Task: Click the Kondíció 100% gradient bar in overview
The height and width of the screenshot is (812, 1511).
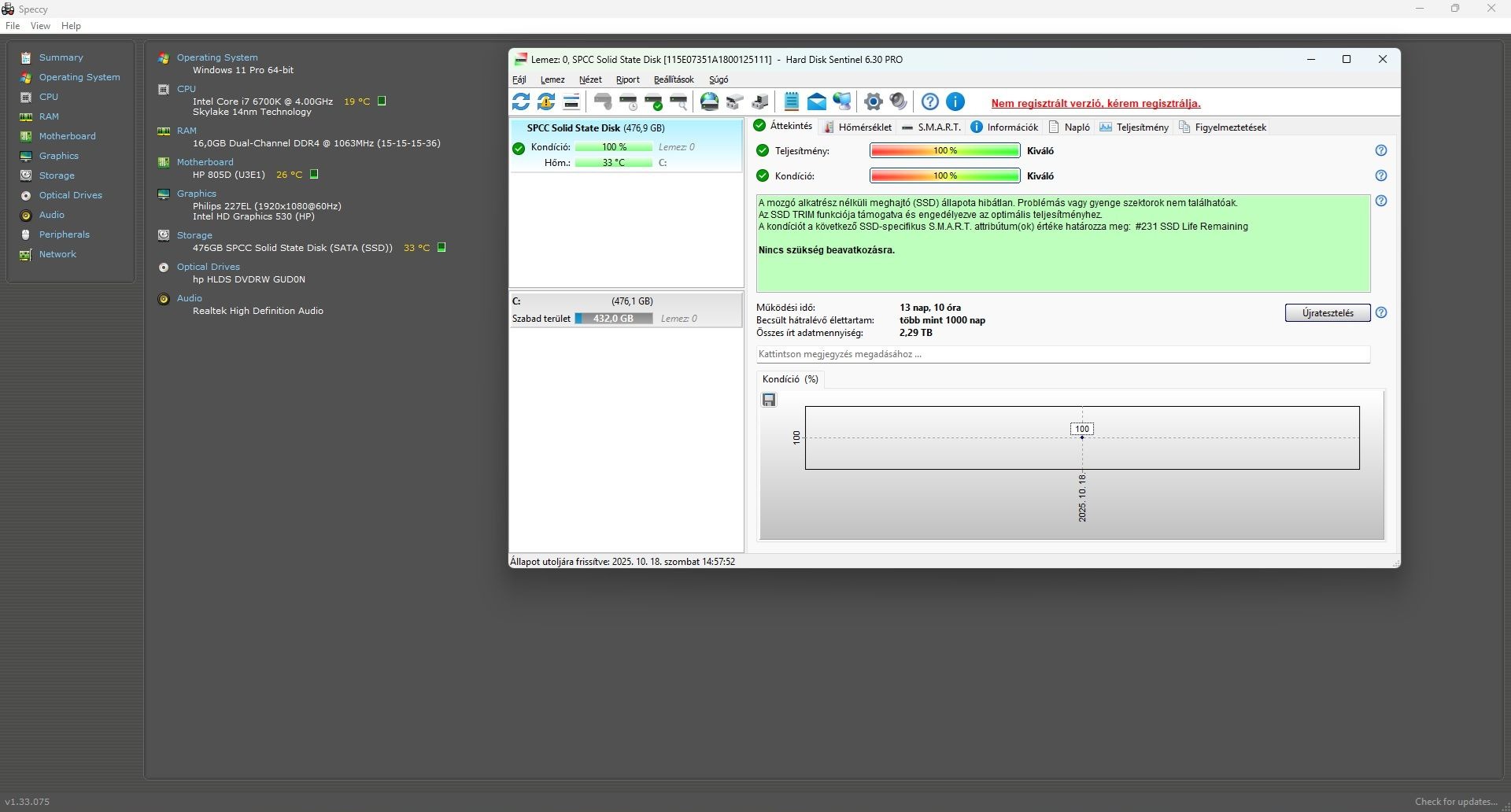Action: [944, 175]
